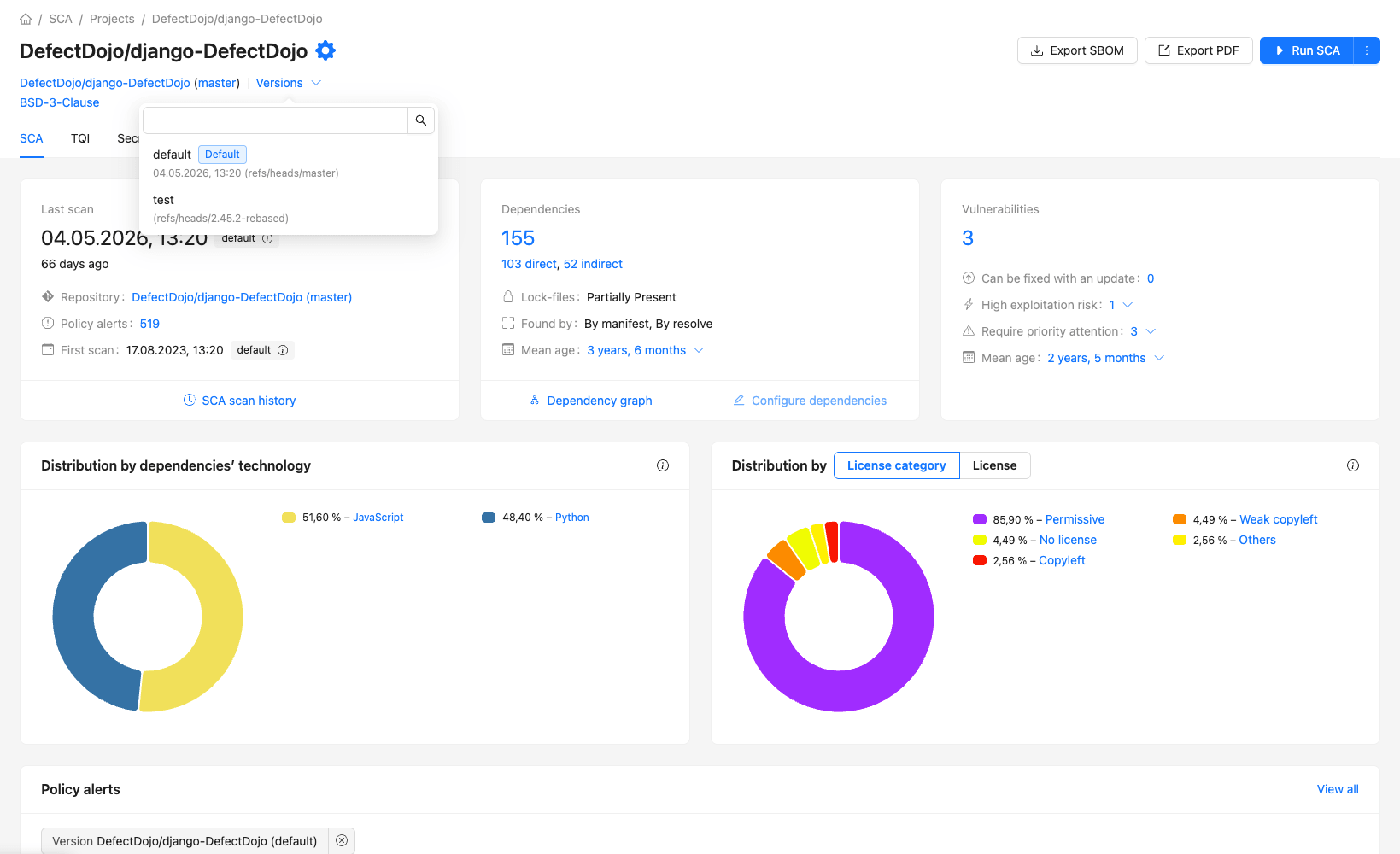Open project settings gear icon
1400x854 pixels.
(325, 50)
